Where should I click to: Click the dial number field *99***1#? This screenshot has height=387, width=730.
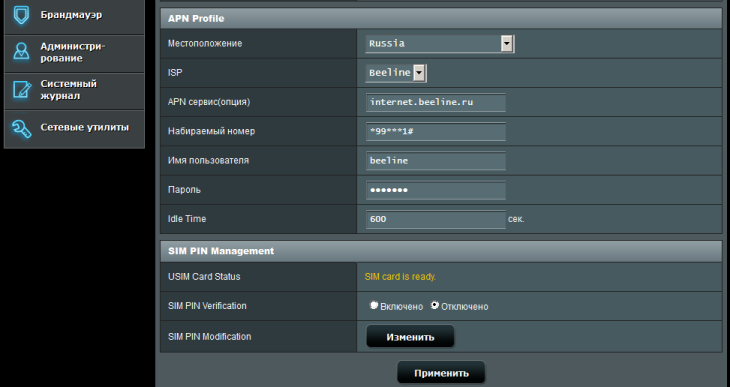[x=436, y=132]
